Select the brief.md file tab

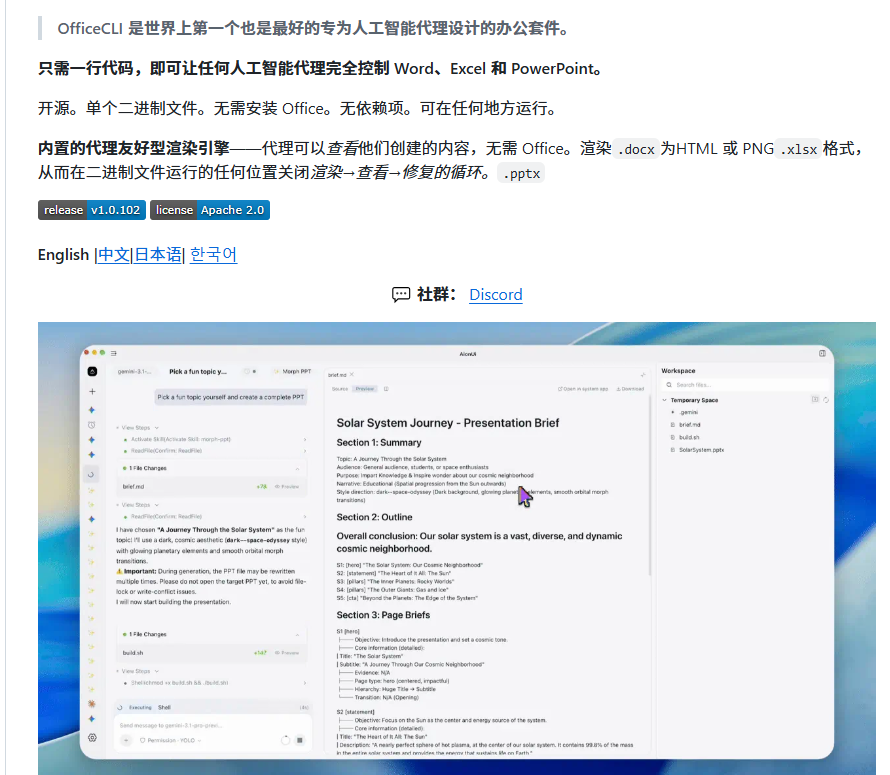tap(337, 375)
